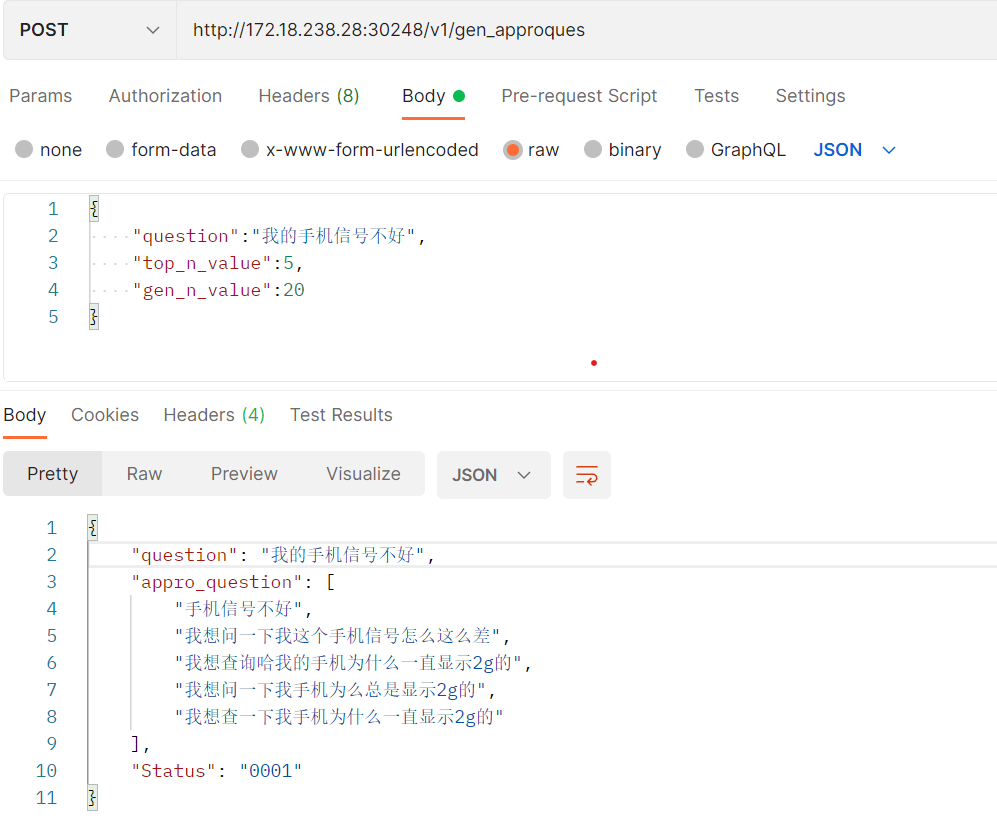The width and height of the screenshot is (997, 837).
Task: Open the response JSON format dropdown
Action: tap(493, 475)
